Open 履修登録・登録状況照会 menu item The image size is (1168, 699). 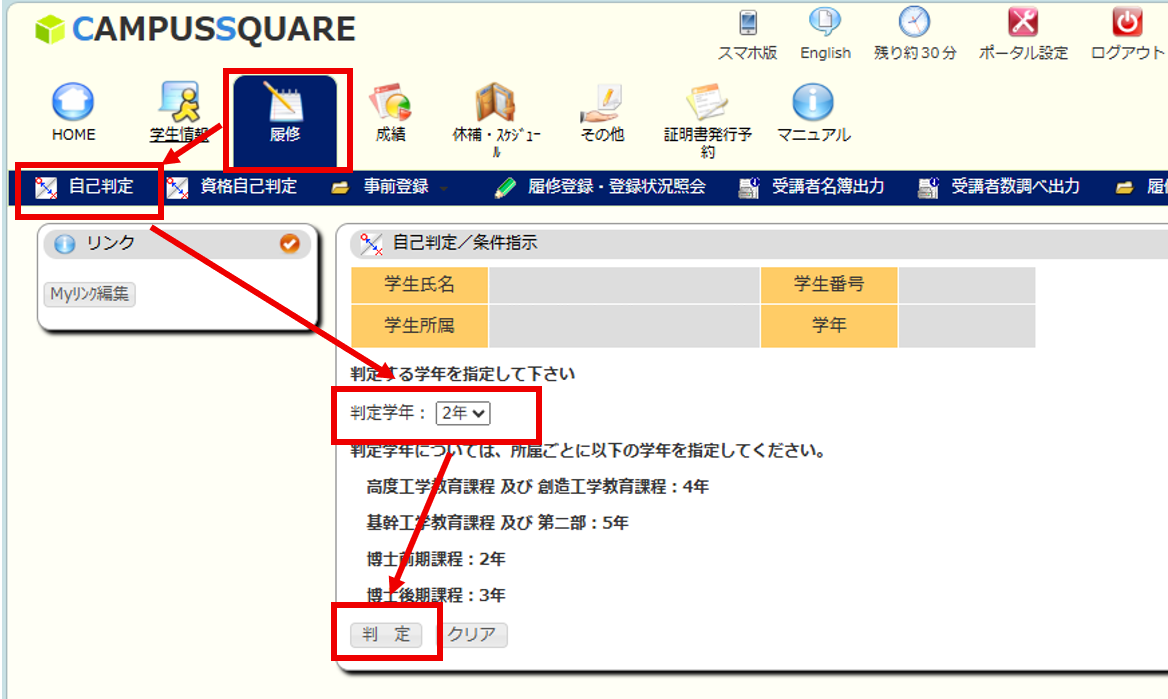pyautogui.click(x=600, y=187)
